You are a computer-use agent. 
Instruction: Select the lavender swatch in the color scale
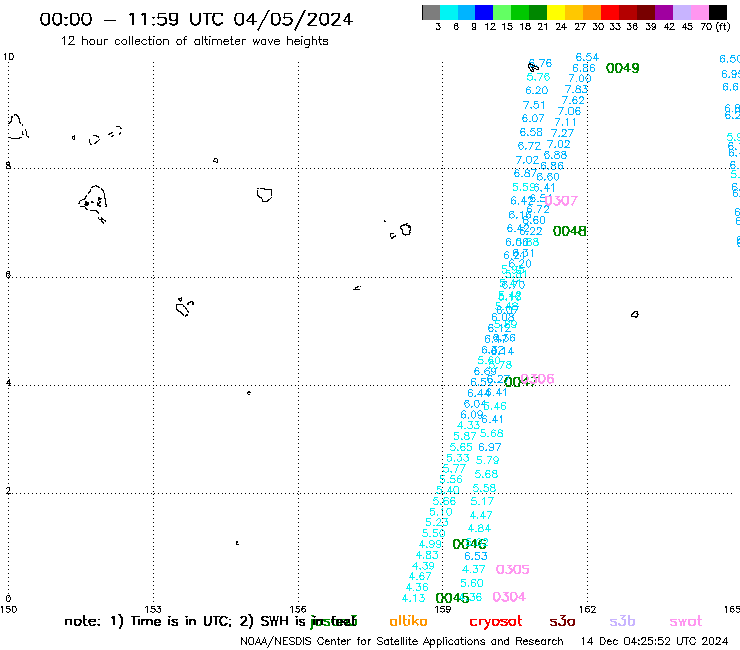[682, 12]
